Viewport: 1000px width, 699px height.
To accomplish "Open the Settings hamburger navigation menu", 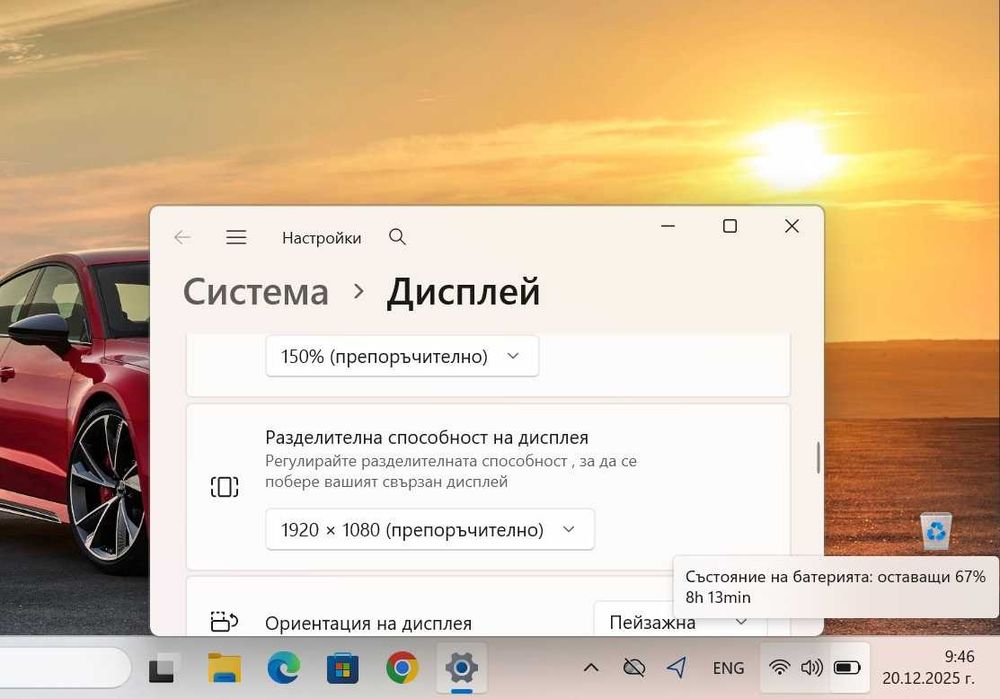I will tap(236, 237).
